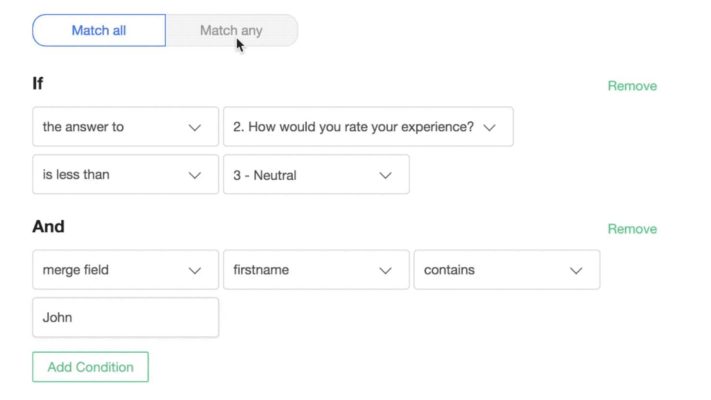This screenshot has width=711, height=400.
Task: Expand the 'firstname' field dropdown
Action: 315,270
